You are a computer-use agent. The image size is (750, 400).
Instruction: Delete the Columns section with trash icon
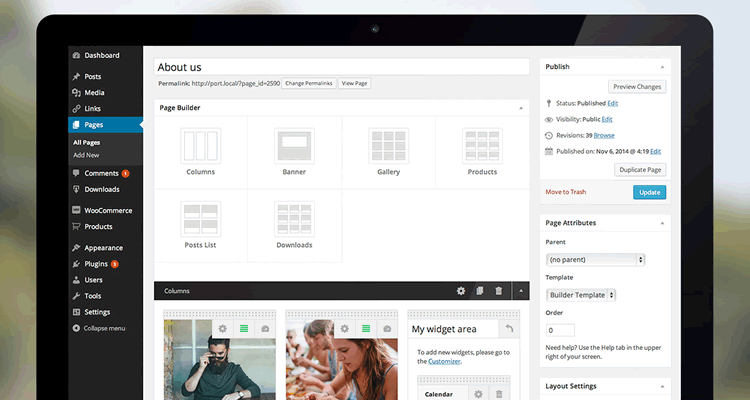(499, 291)
